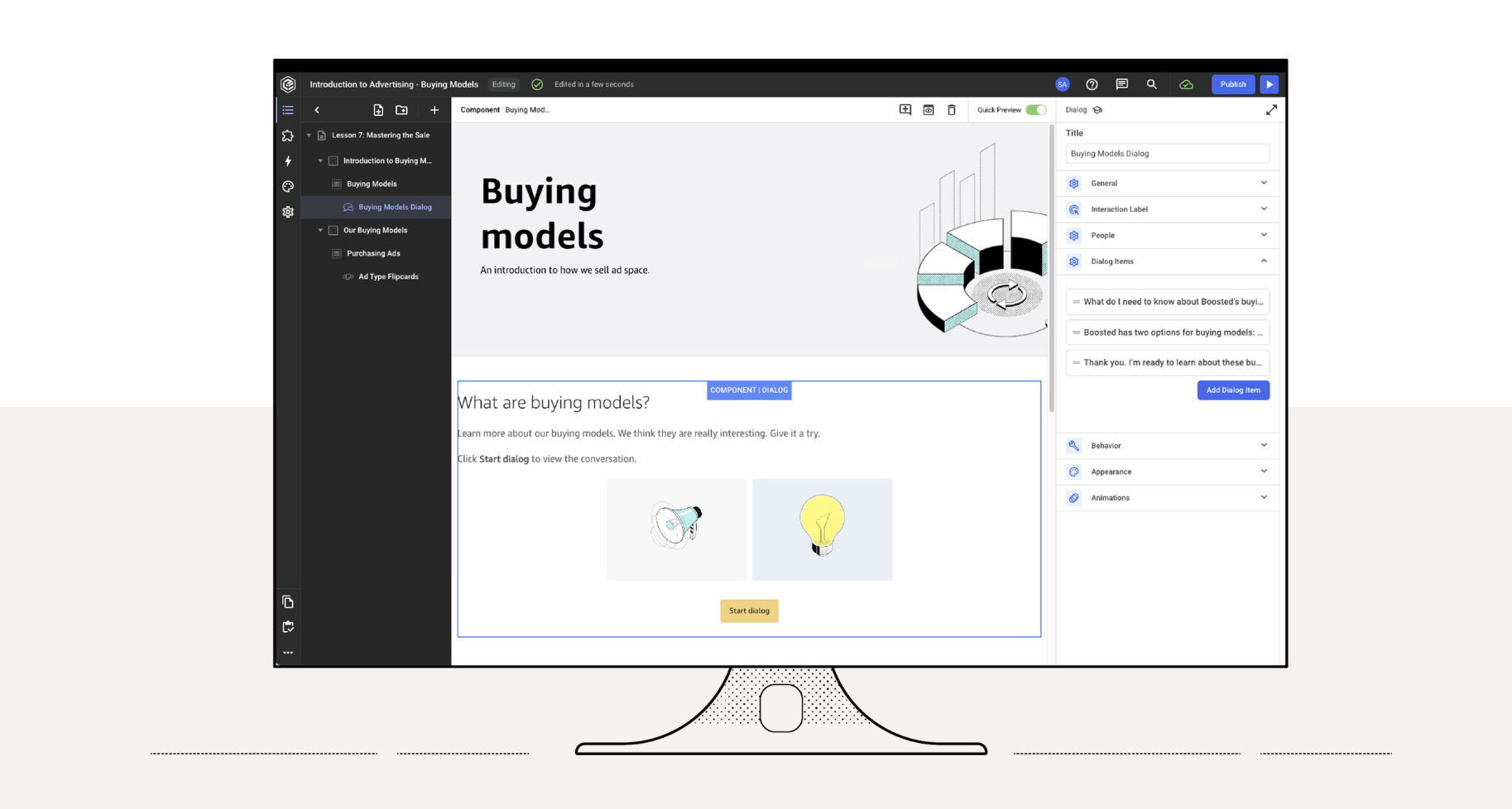Viewport: 1512px width, 809px height.
Task: Check cloud sync status icon
Action: click(1186, 84)
